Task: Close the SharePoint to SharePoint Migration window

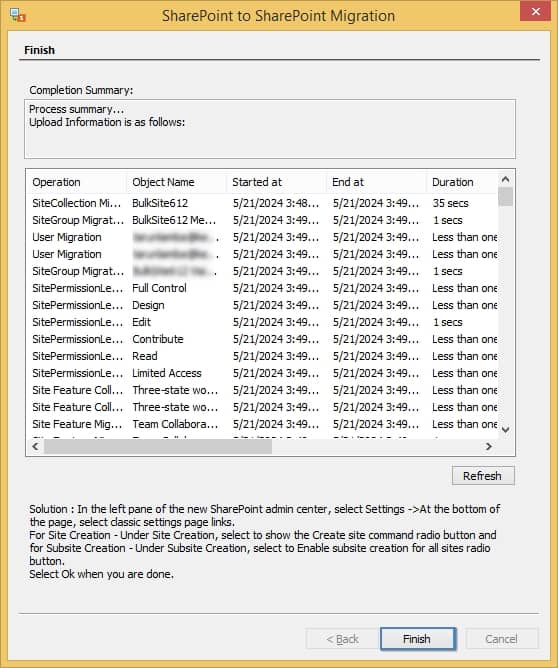Action: tap(535, 12)
